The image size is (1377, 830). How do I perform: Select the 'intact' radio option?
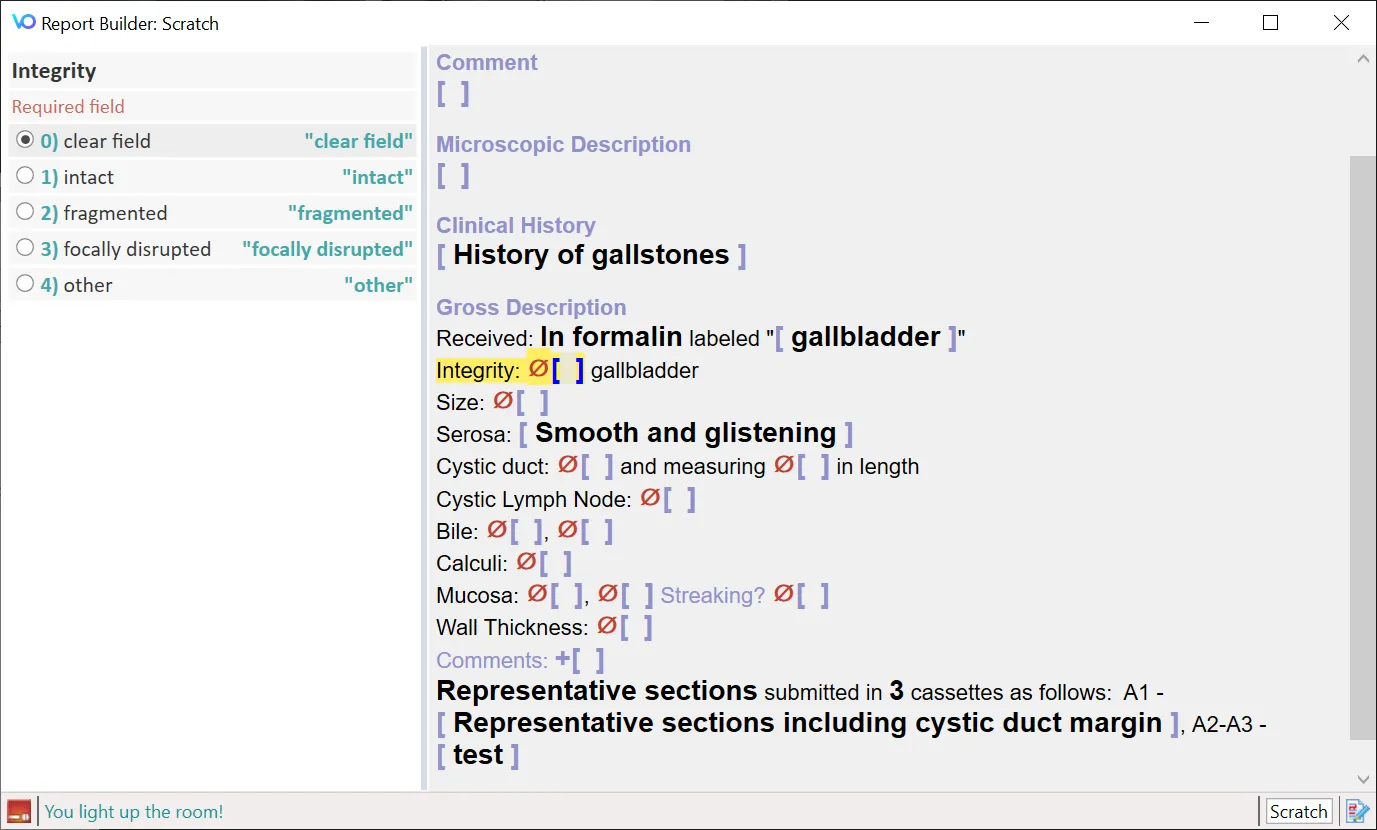coord(25,176)
